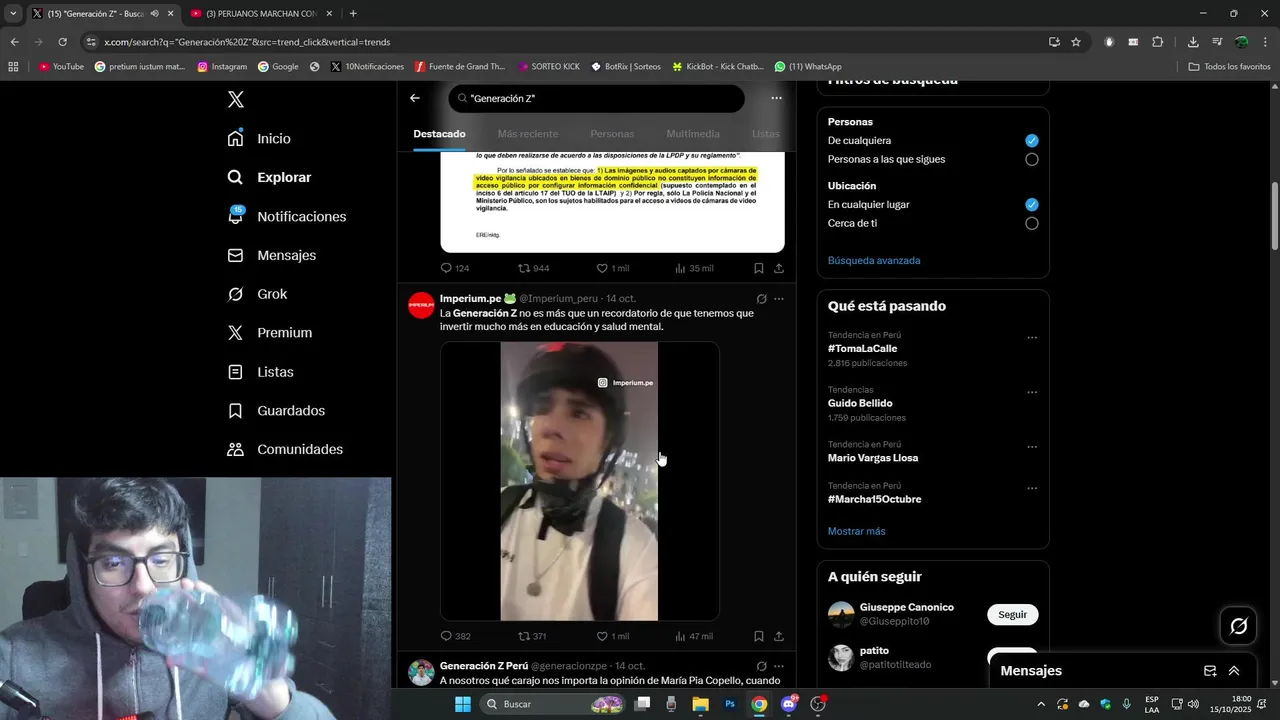Reply to Imperium.pe post with 382 replies
The width and height of the screenshot is (1280, 720).
455,636
